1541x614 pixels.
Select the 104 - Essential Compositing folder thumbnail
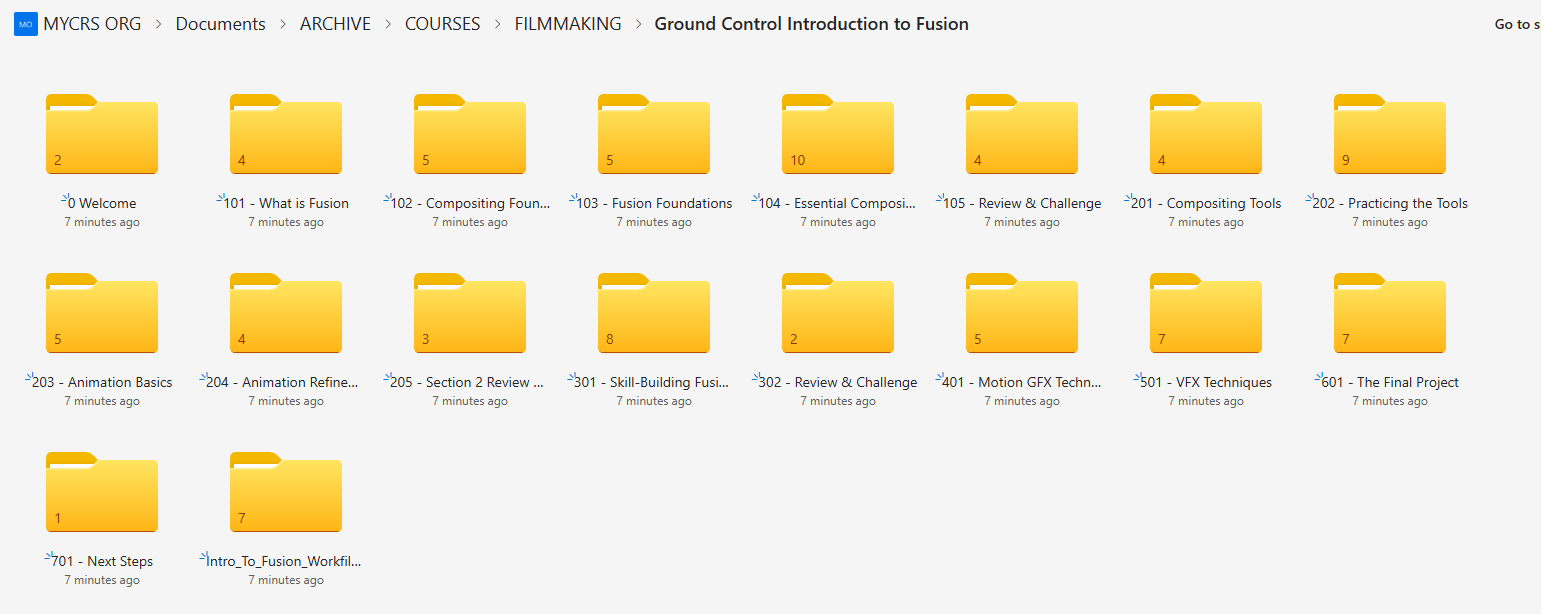tap(838, 135)
